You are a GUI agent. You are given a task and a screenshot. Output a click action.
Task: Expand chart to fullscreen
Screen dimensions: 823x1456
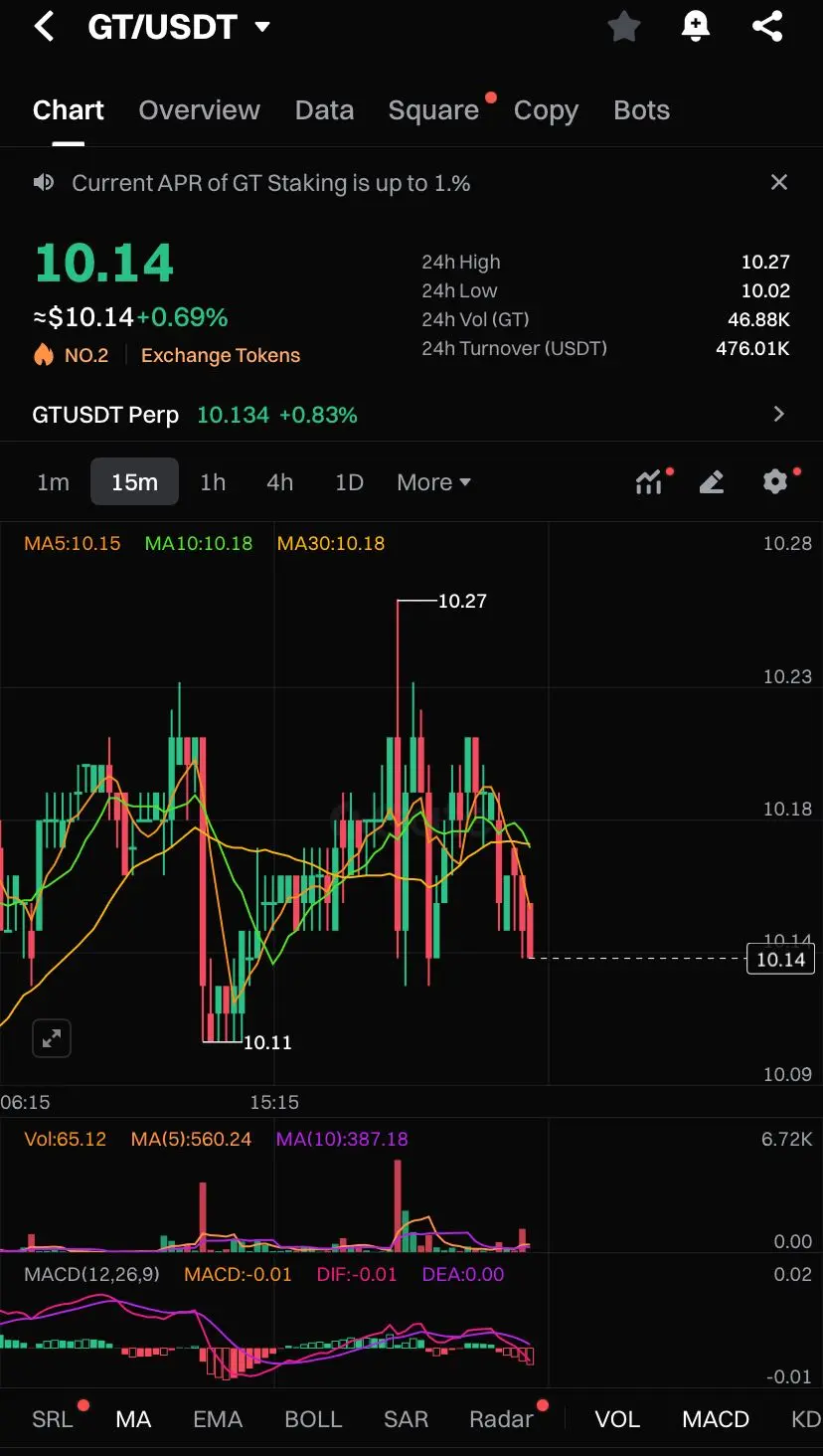[51, 1039]
